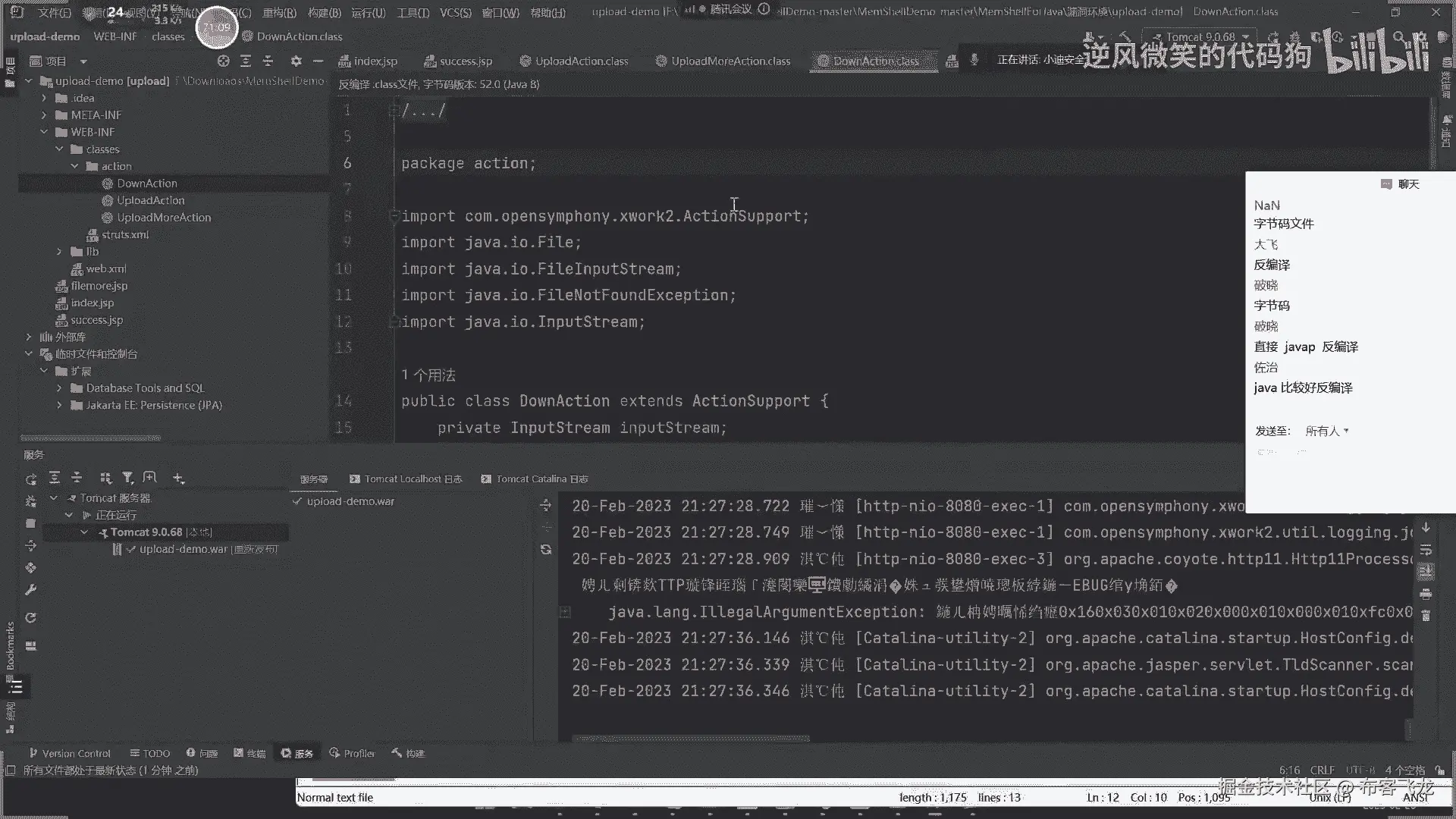The width and height of the screenshot is (1456, 819).
Task: Click the horizontal scrollbar under the log console
Action: click(690, 738)
